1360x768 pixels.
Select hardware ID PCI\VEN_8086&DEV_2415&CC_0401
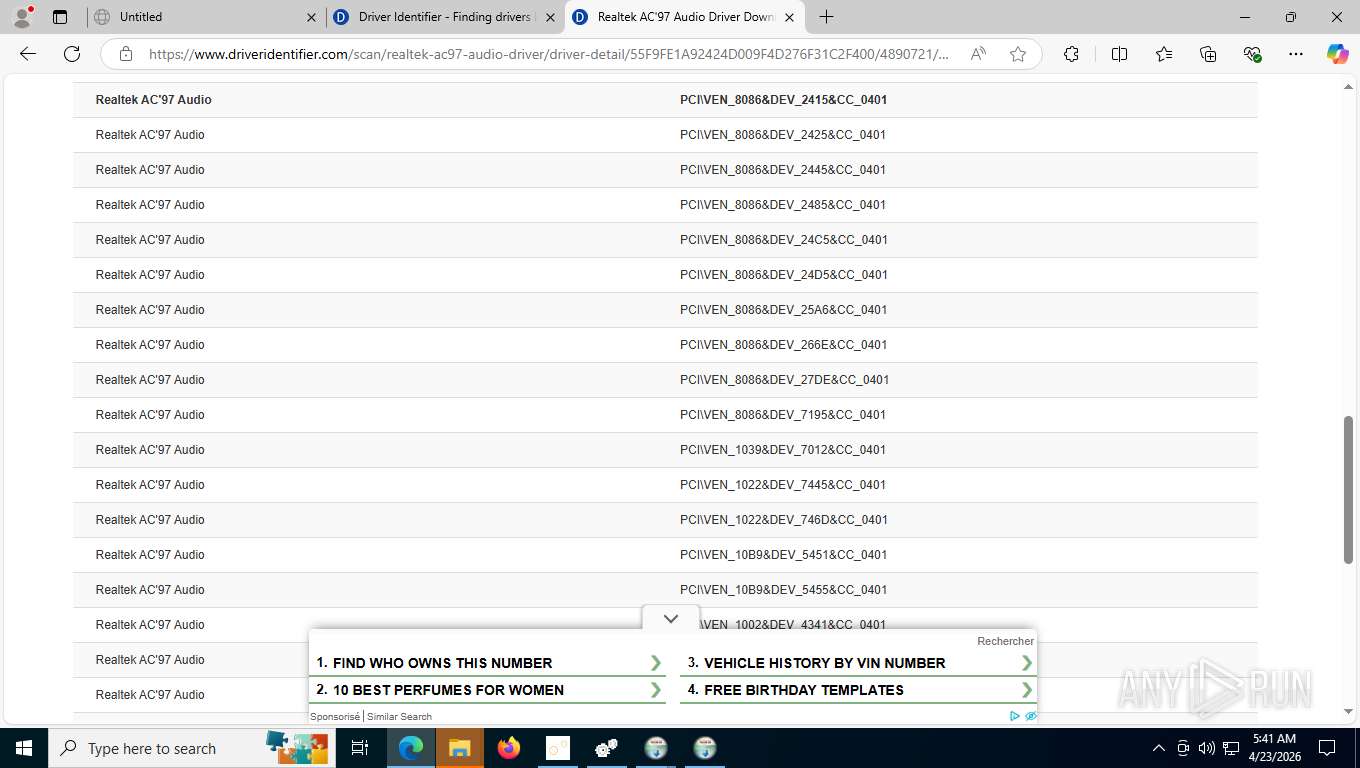(x=783, y=100)
